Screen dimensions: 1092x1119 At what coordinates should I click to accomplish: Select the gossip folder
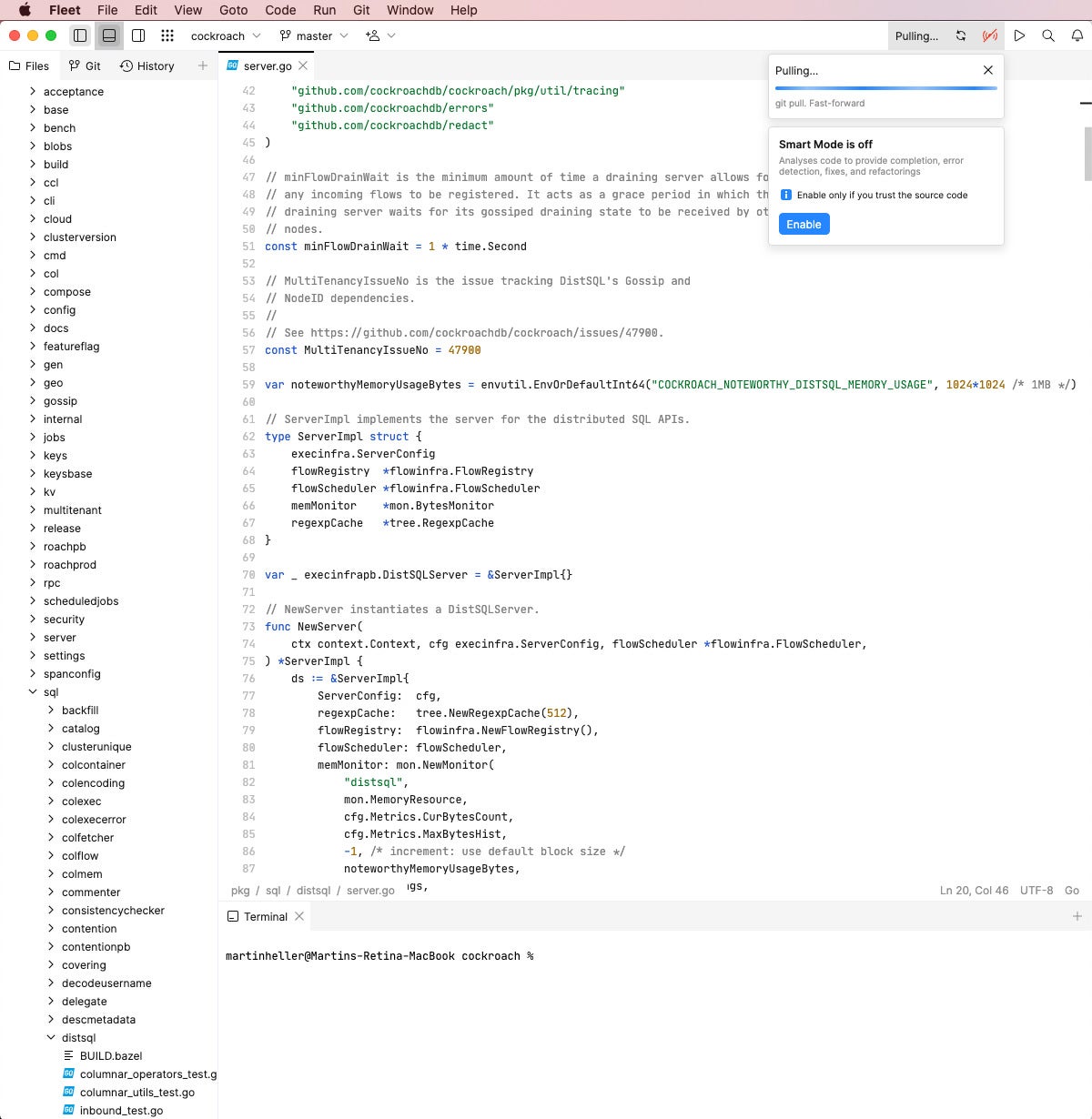[x=60, y=400]
